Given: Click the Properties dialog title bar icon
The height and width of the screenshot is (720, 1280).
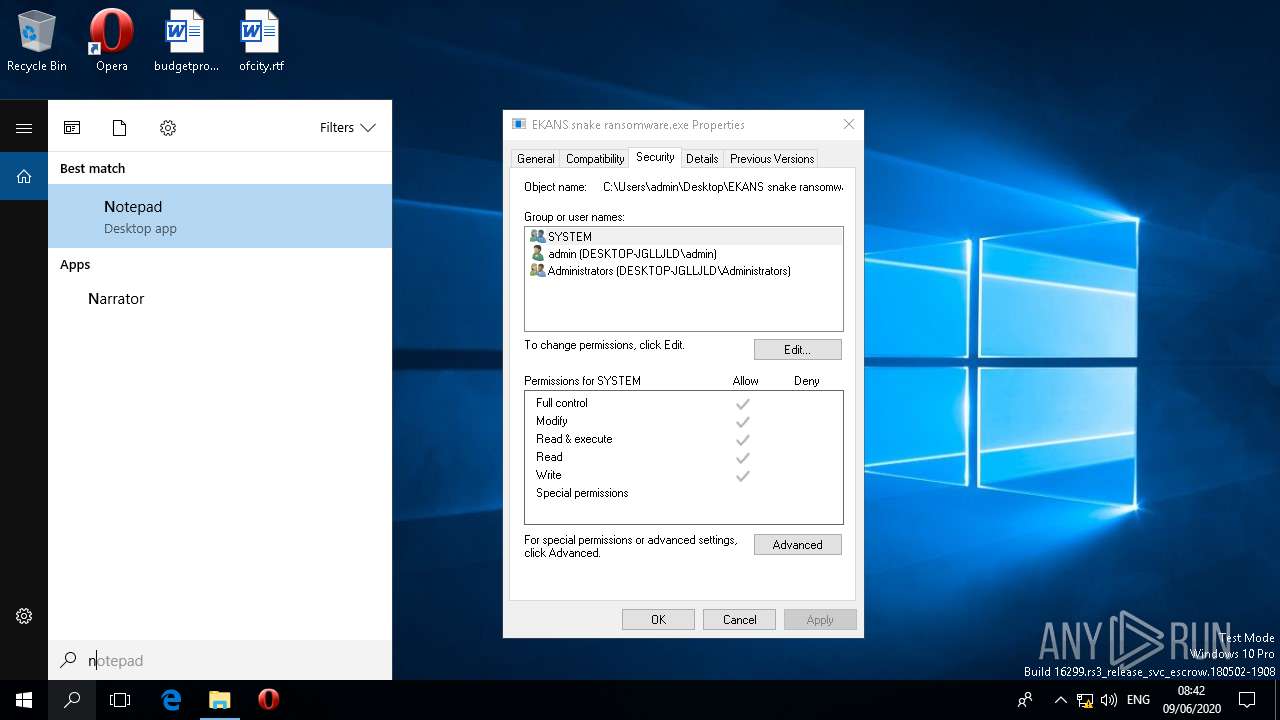Looking at the screenshot, I should 518,125.
